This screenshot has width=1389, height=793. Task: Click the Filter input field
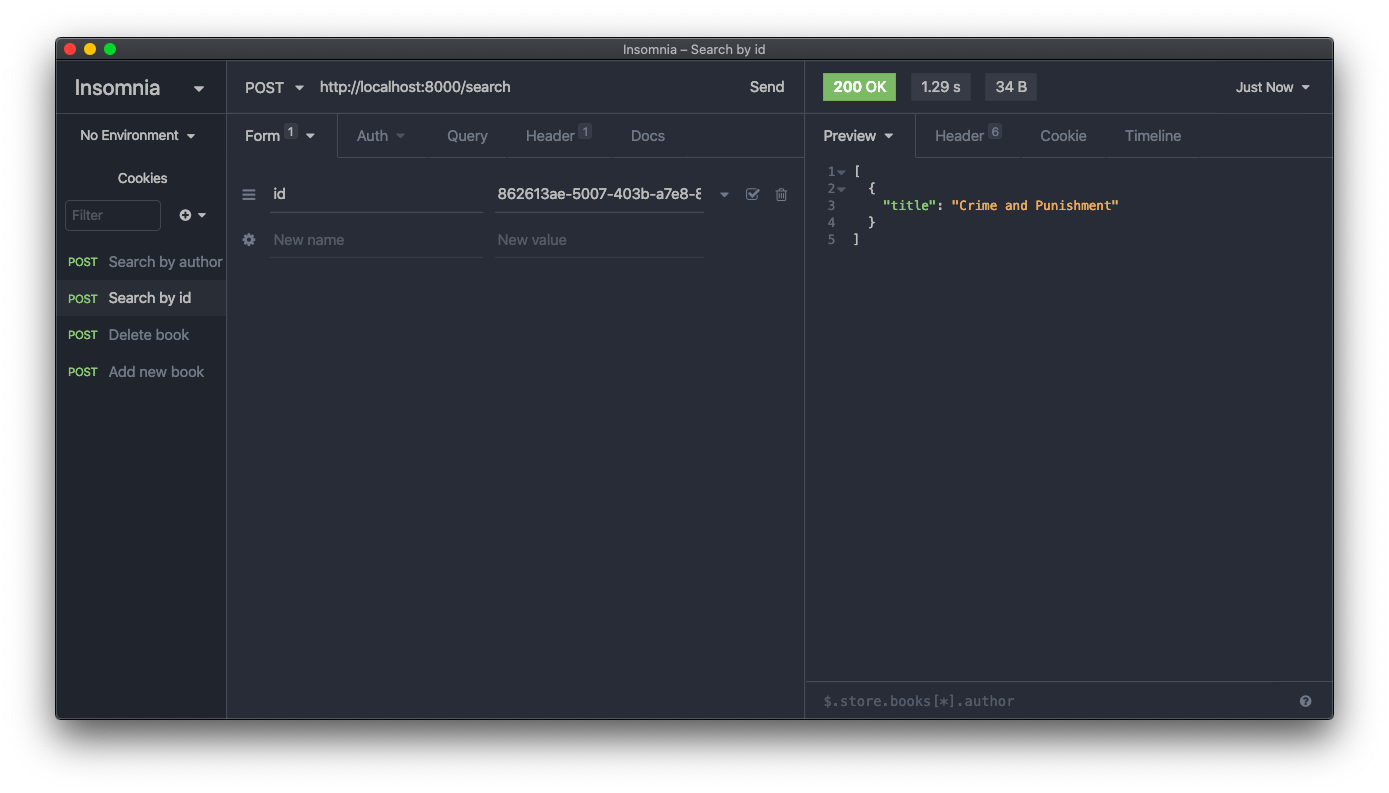click(112, 215)
